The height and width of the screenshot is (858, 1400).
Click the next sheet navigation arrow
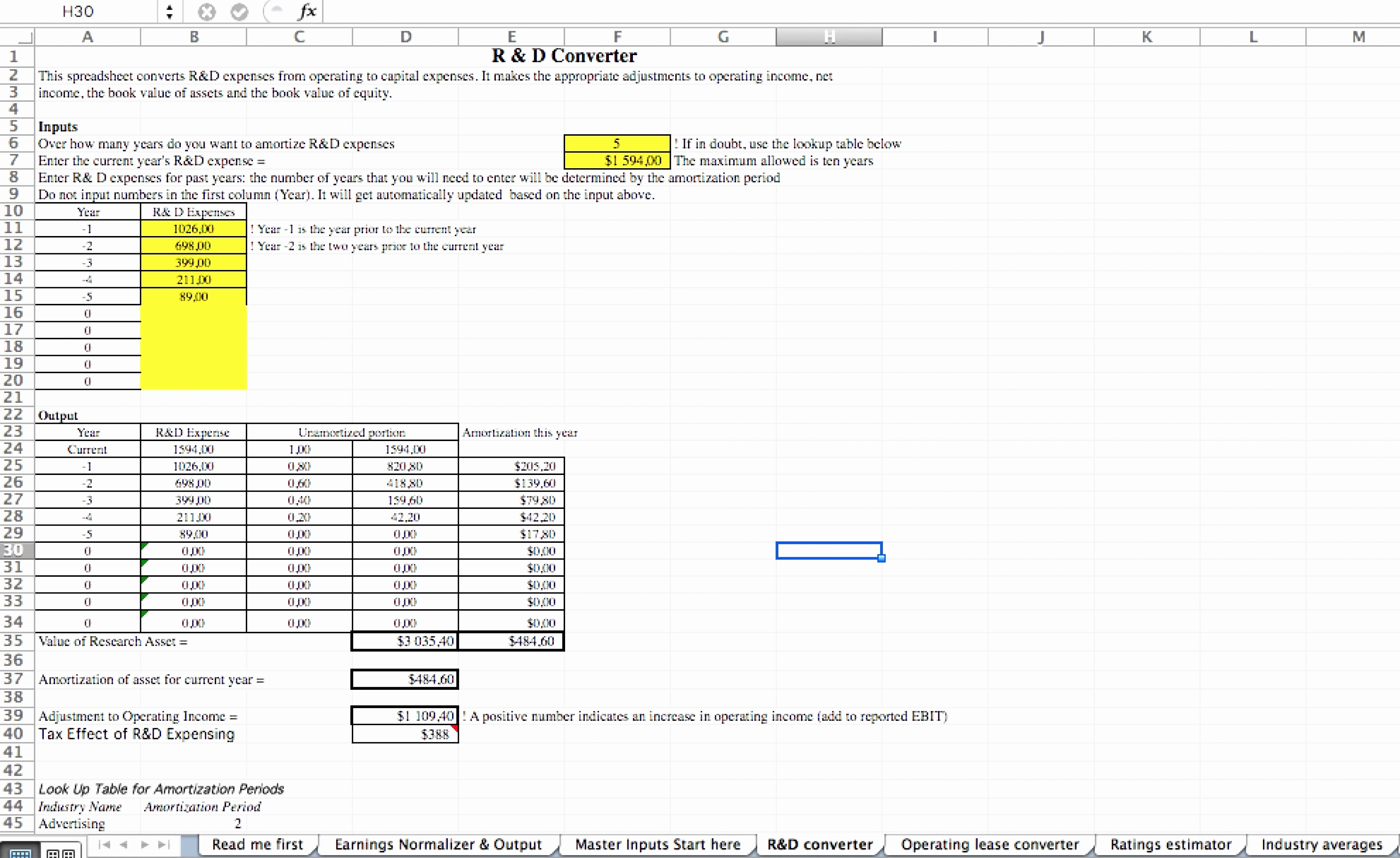pos(144,845)
